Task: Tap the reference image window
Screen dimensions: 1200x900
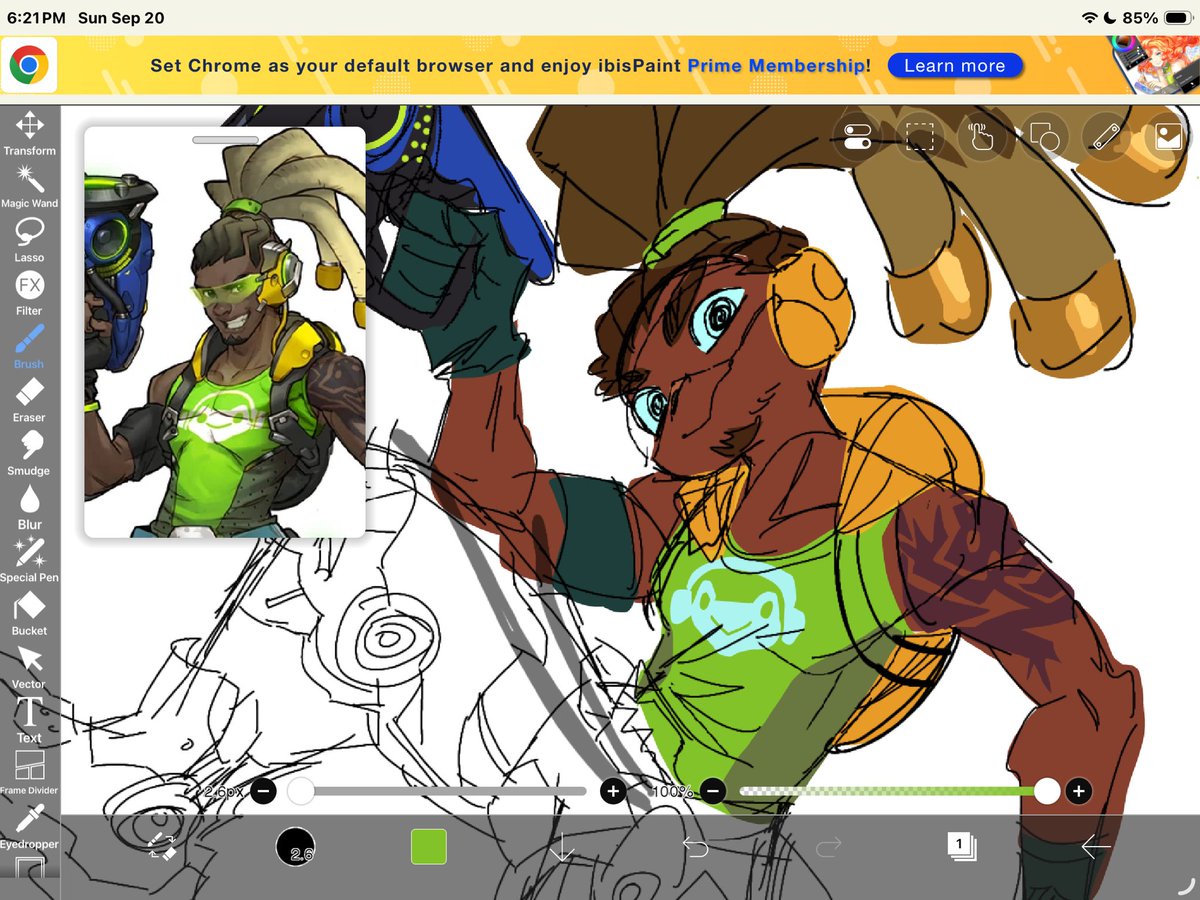Action: click(x=225, y=332)
